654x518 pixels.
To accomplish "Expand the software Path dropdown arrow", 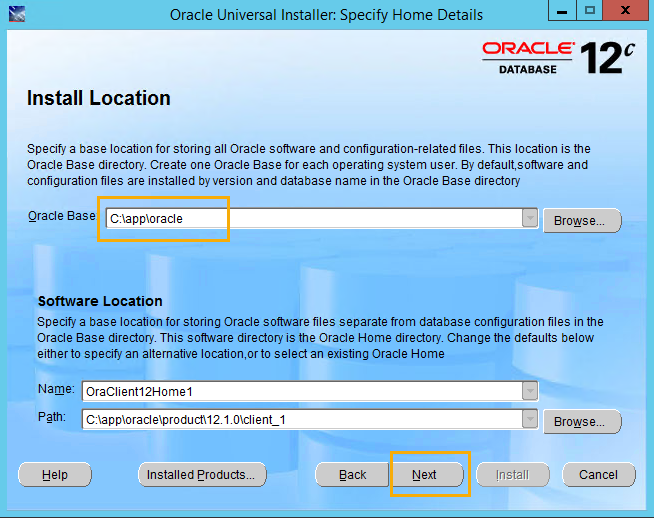I will pyautogui.click(x=530, y=419).
